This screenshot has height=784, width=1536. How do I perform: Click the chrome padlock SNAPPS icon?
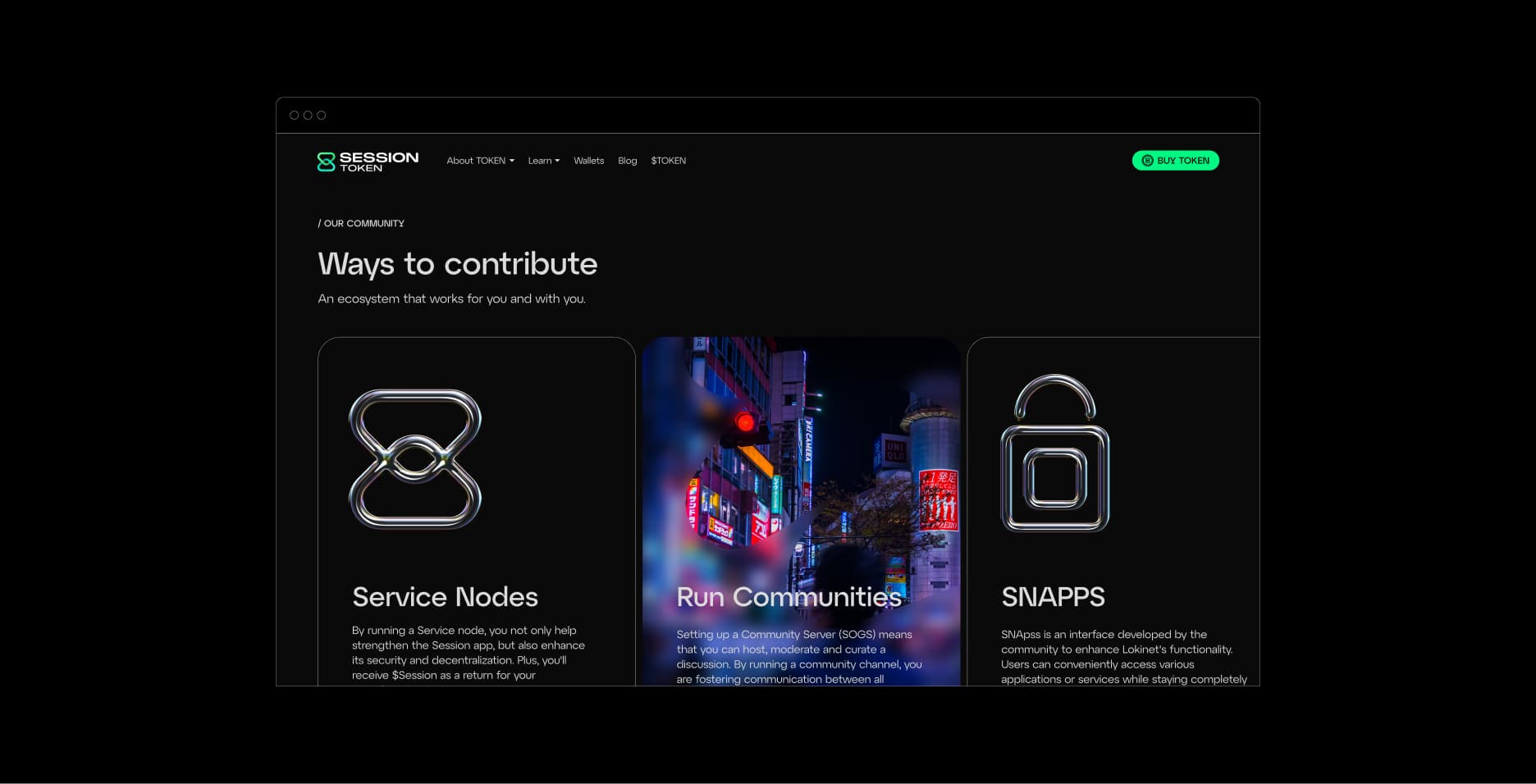click(x=1054, y=453)
